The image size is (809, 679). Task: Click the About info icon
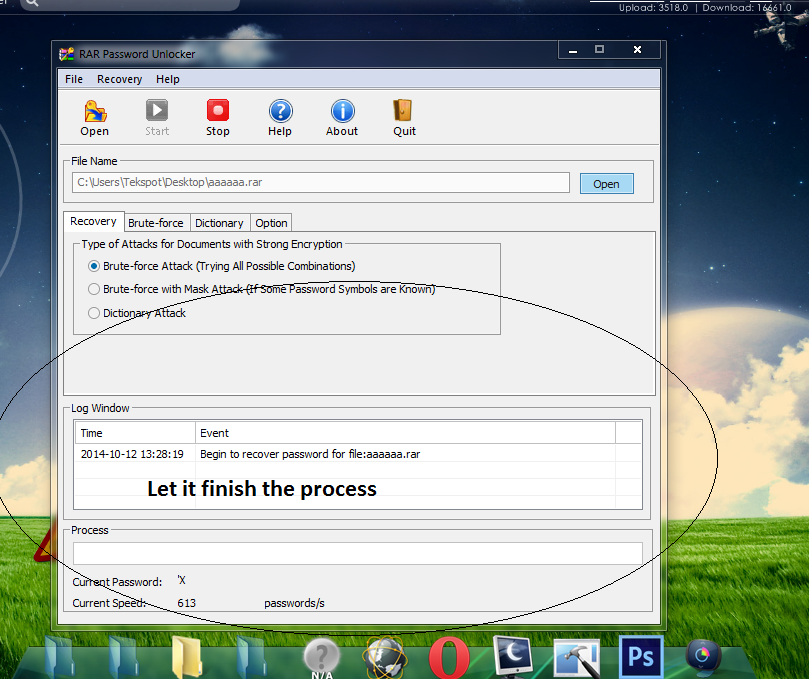[342, 118]
